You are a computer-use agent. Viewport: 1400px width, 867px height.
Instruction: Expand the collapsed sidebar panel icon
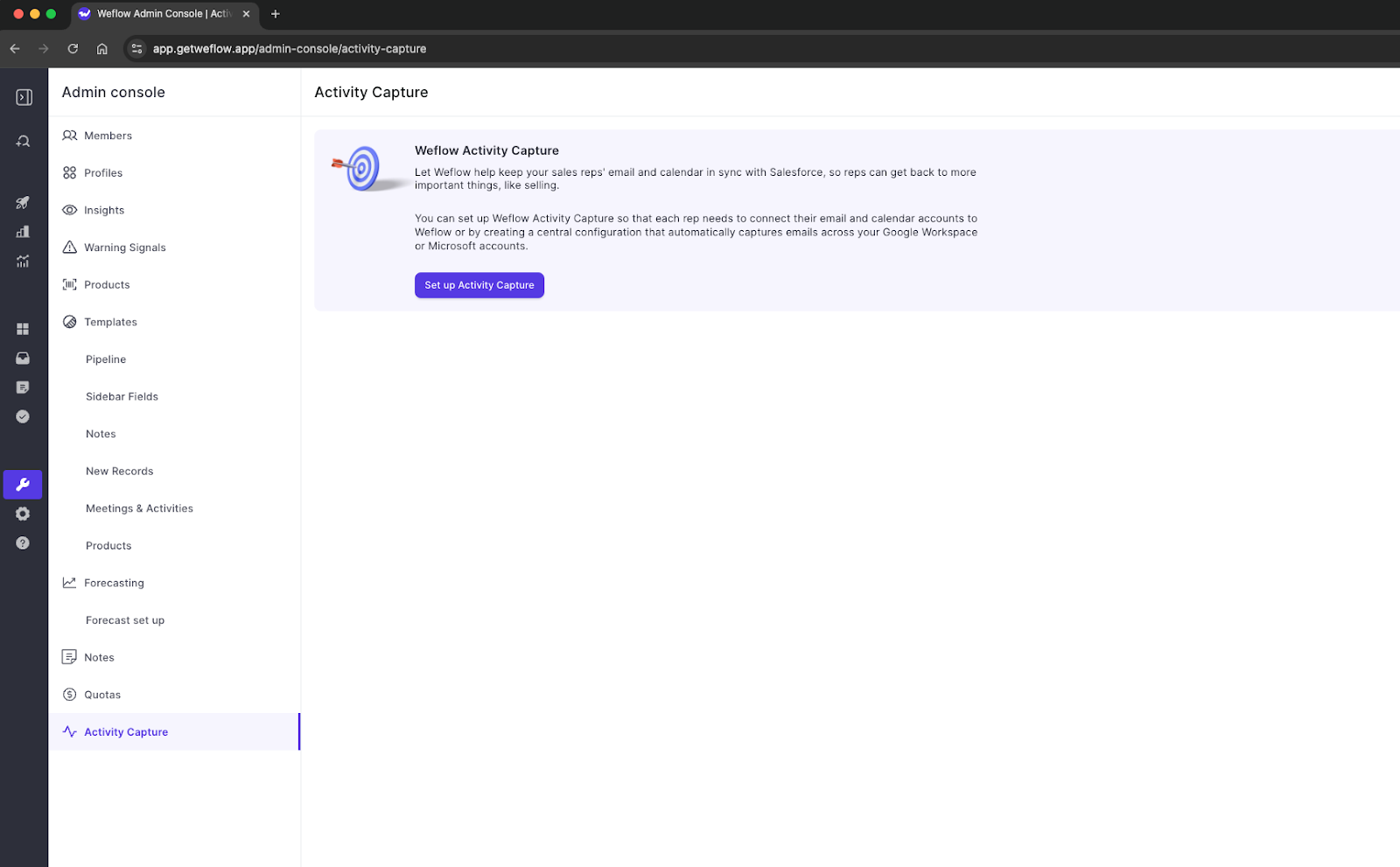tap(24, 97)
